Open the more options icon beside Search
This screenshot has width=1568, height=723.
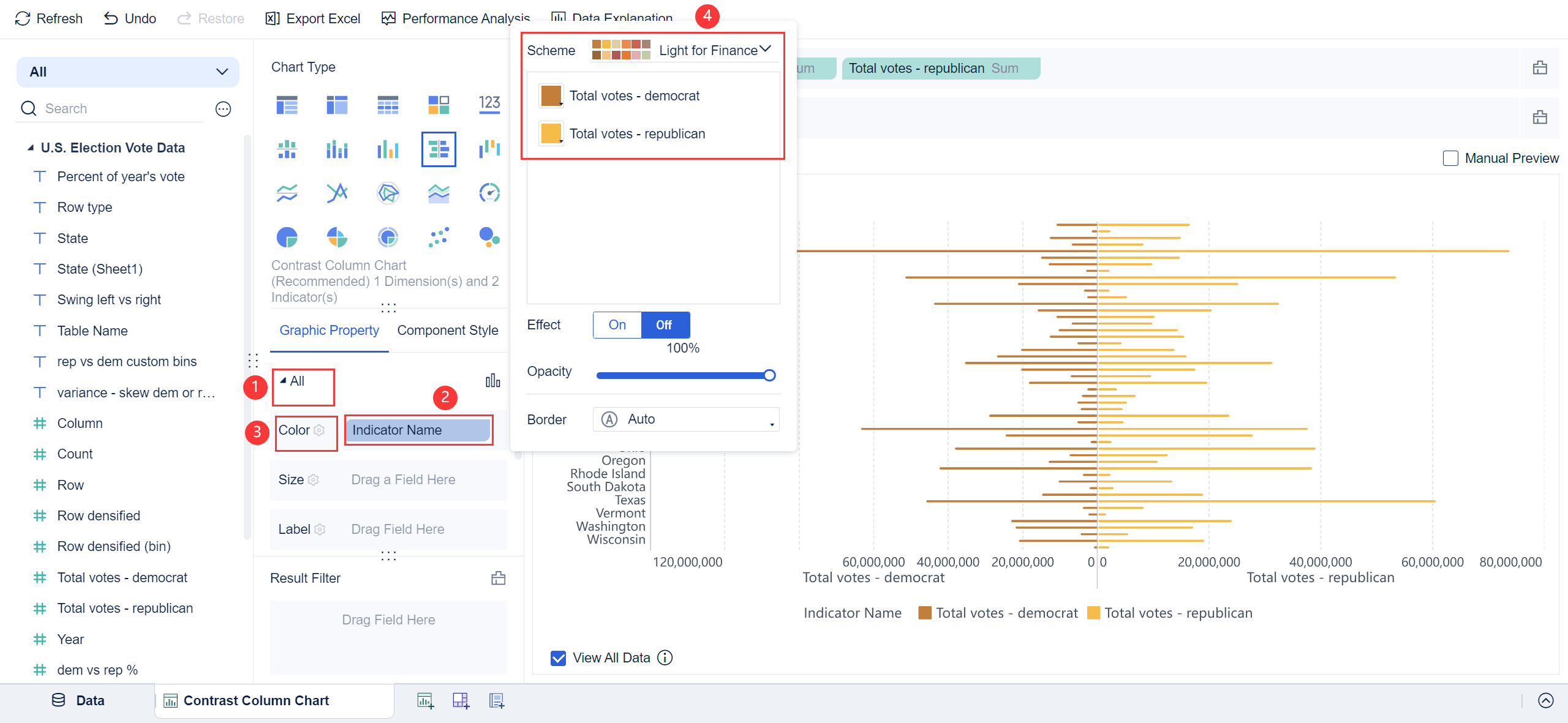223,109
